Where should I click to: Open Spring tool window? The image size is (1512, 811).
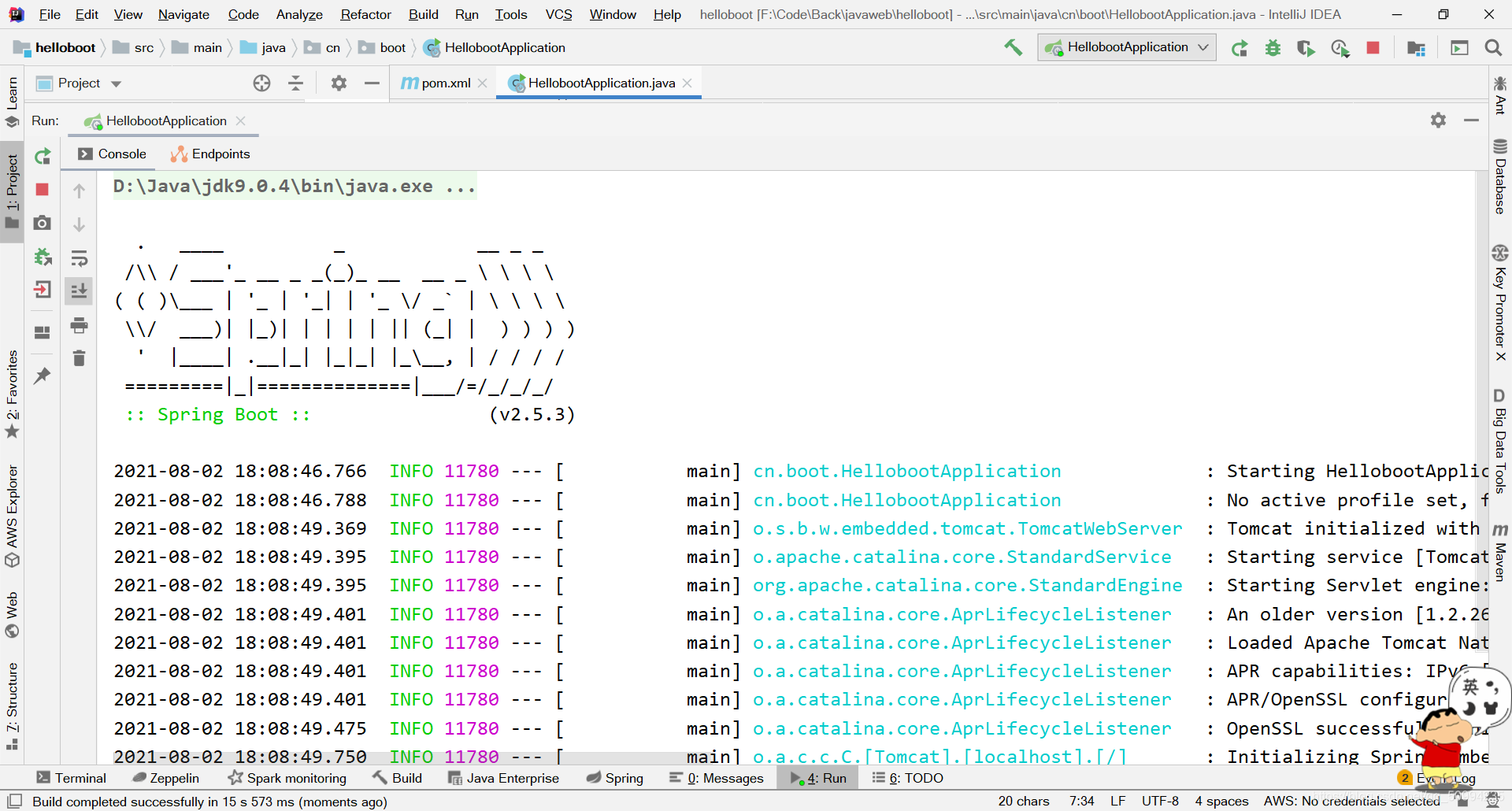click(614, 778)
